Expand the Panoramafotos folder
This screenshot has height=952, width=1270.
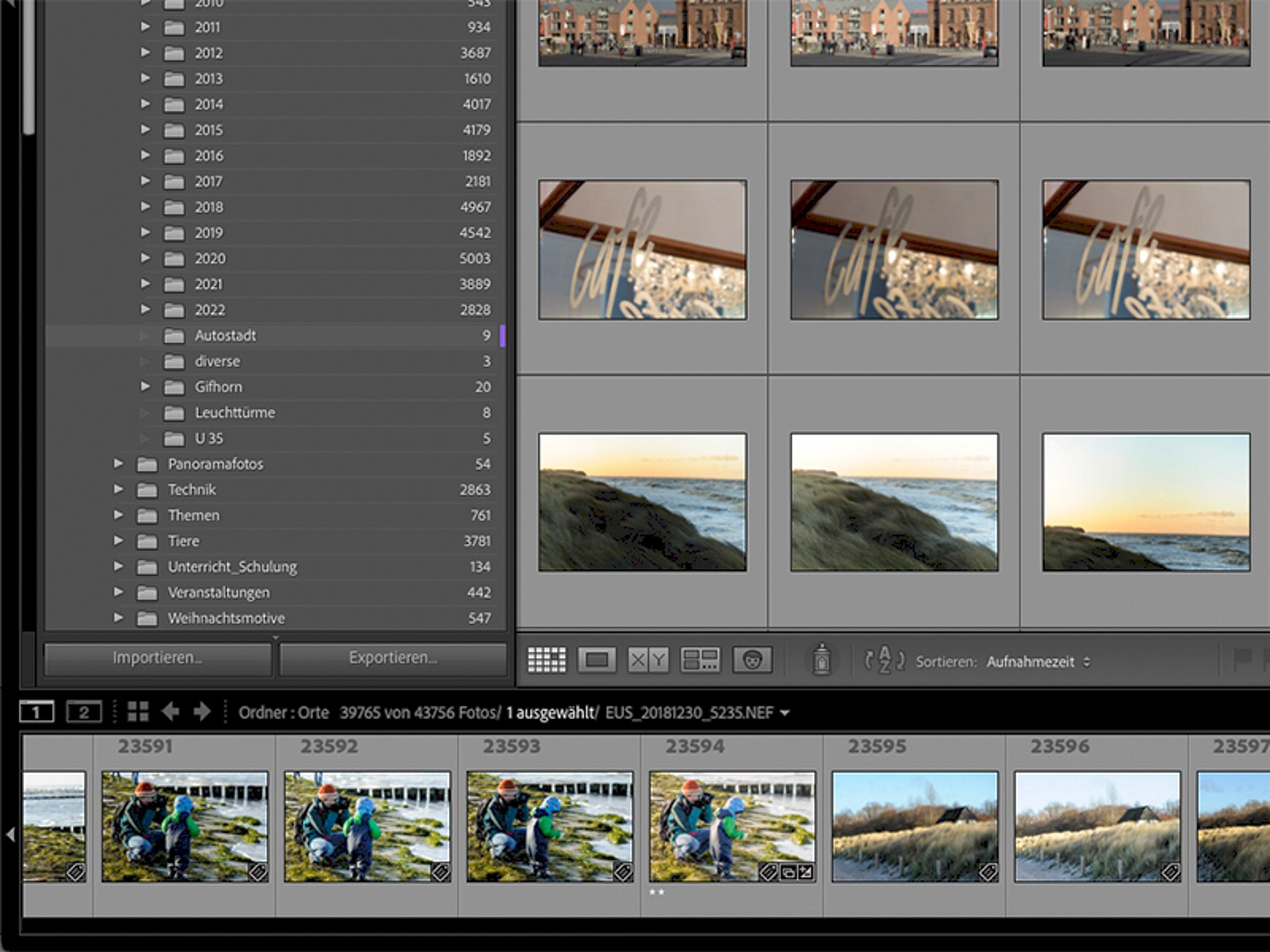tap(119, 464)
